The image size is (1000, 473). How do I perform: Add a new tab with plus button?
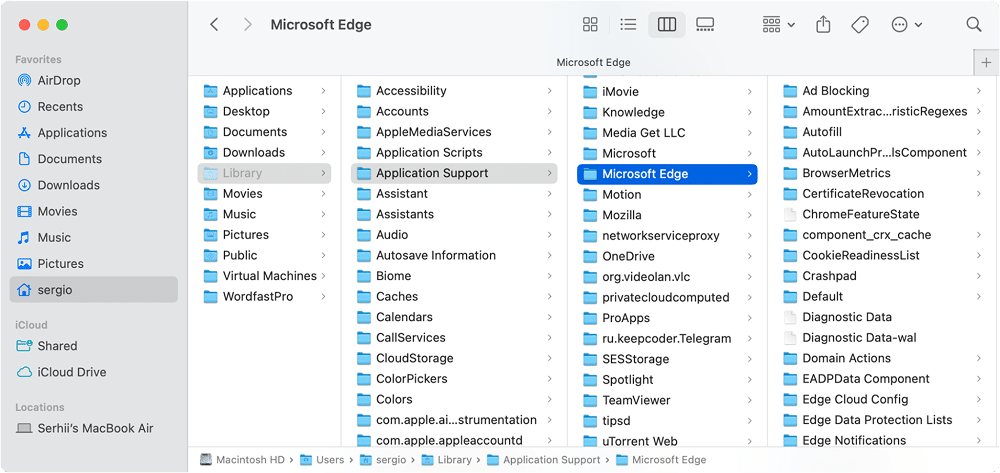(x=987, y=62)
